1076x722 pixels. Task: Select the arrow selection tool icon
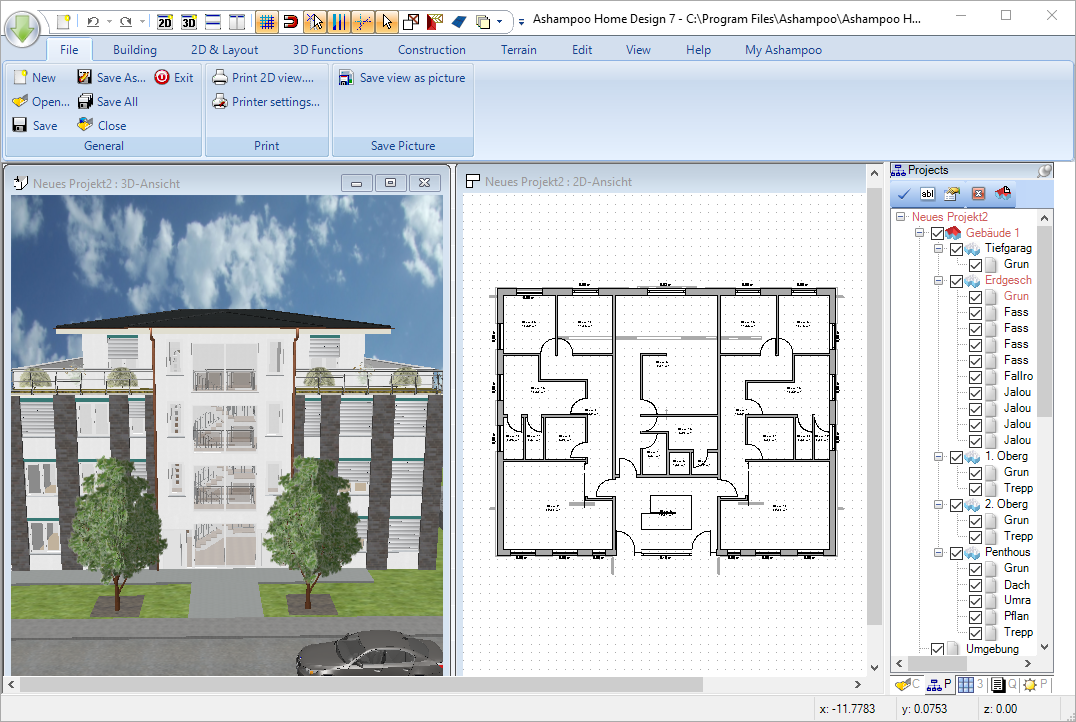(385, 20)
